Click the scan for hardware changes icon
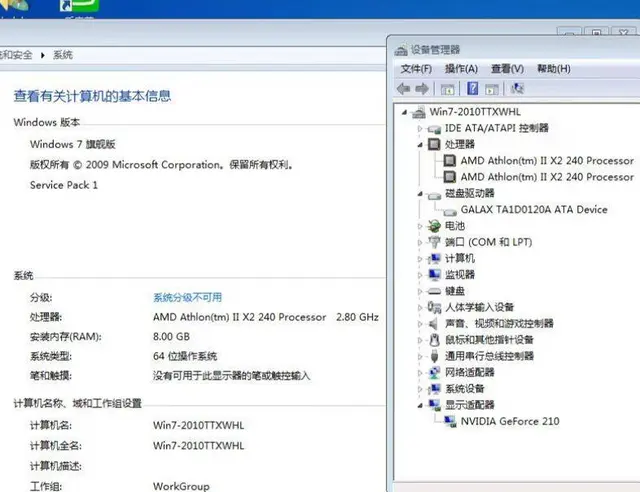The image size is (640, 492). [x=517, y=88]
